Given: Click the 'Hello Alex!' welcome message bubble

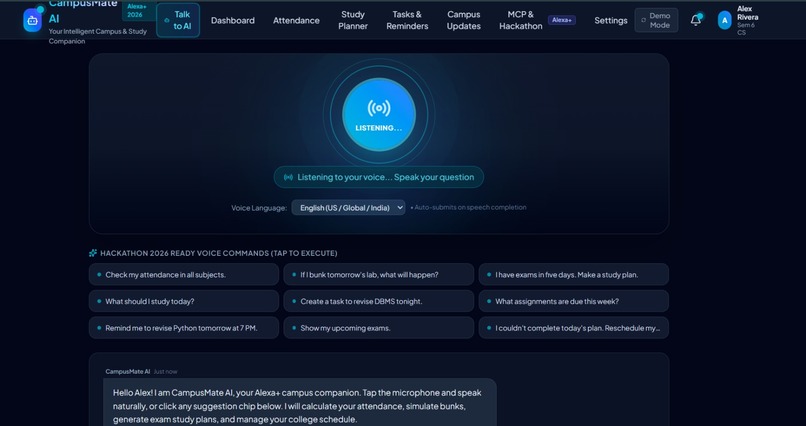Looking at the screenshot, I should point(300,402).
